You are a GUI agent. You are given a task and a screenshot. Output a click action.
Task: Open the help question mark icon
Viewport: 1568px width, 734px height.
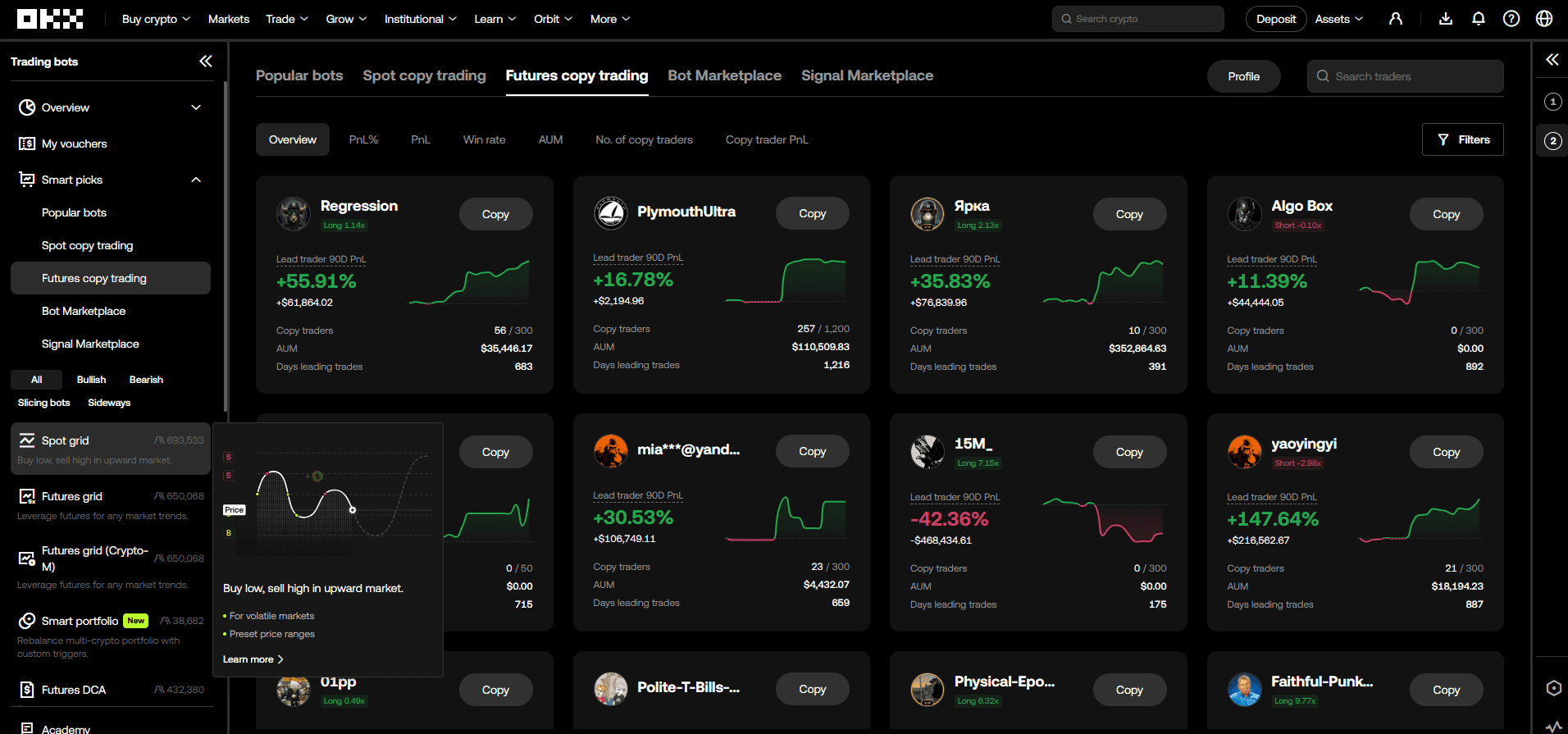pyautogui.click(x=1511, y=19)
